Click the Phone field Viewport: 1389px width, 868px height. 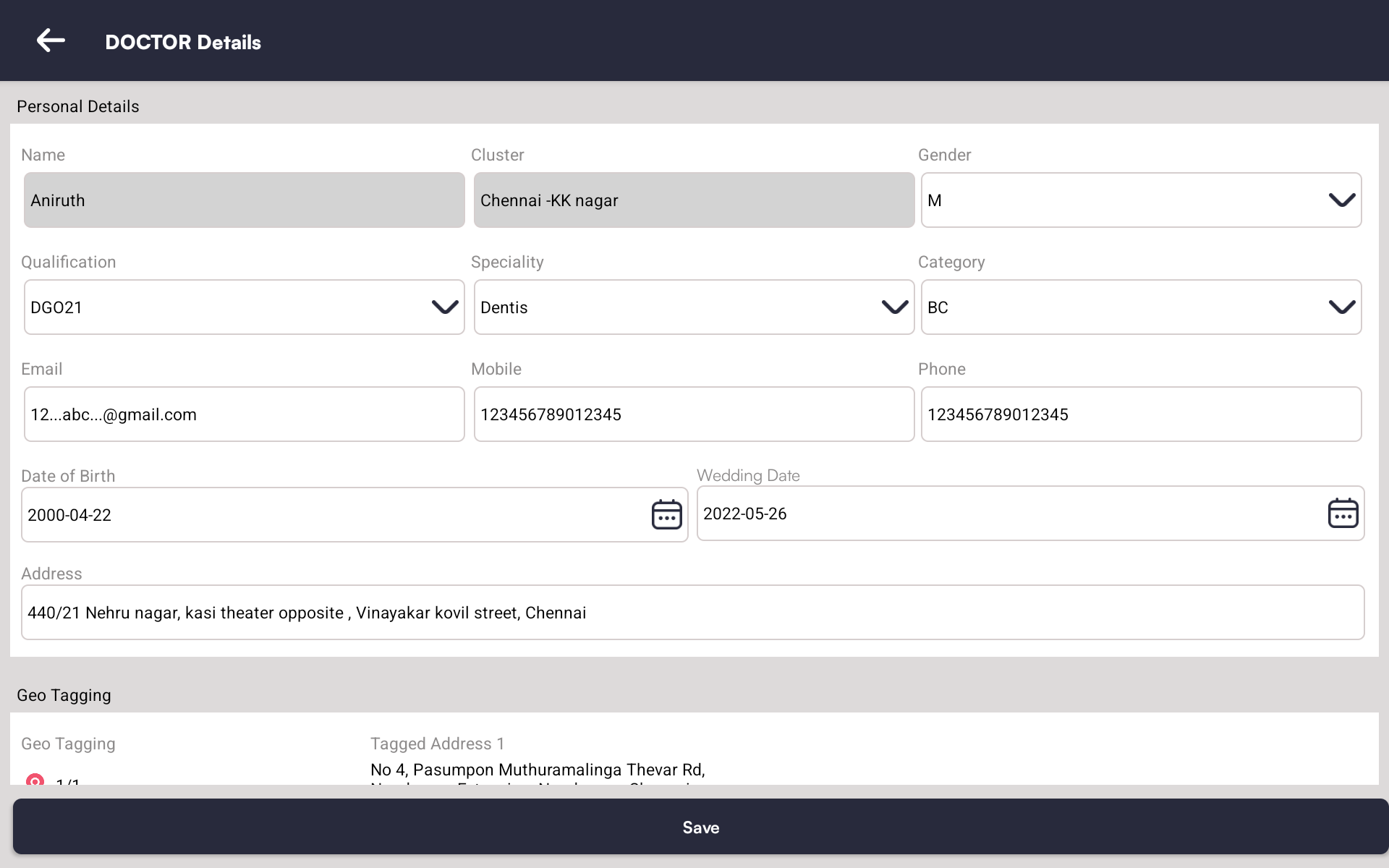pos(1141,414)
